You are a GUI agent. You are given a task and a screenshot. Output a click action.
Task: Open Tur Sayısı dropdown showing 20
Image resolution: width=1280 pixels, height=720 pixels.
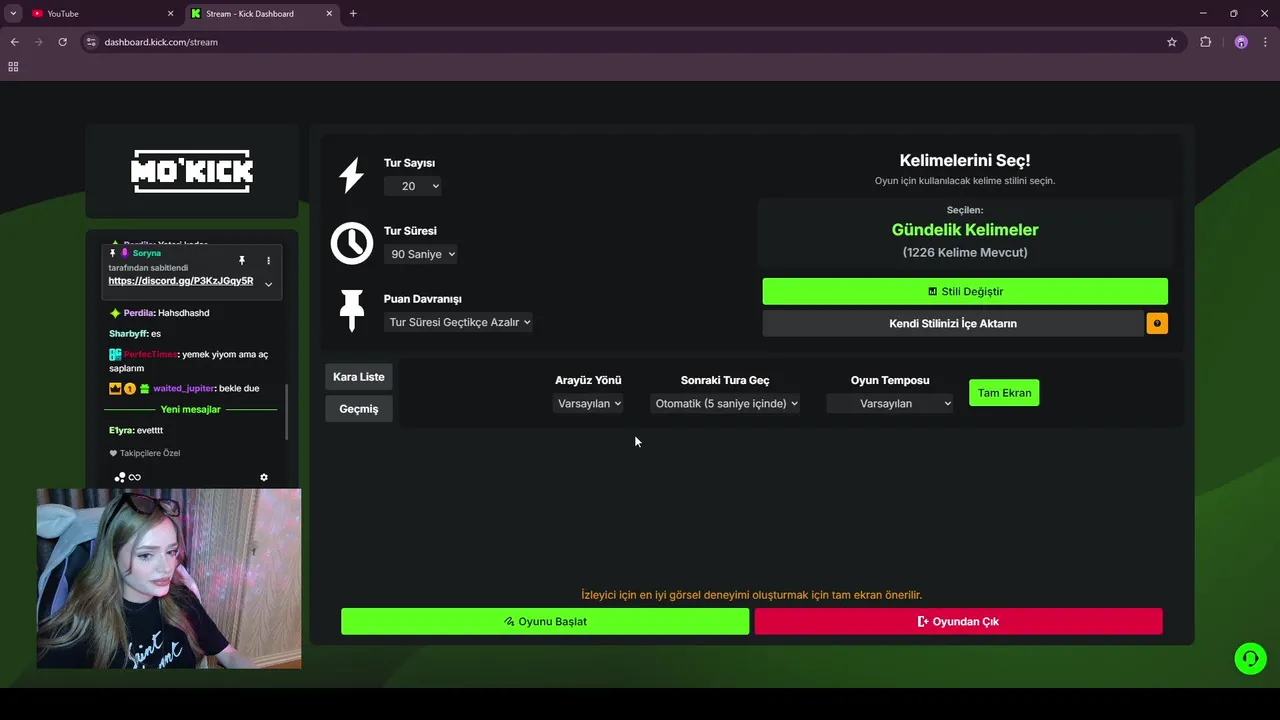coord(413,186)
